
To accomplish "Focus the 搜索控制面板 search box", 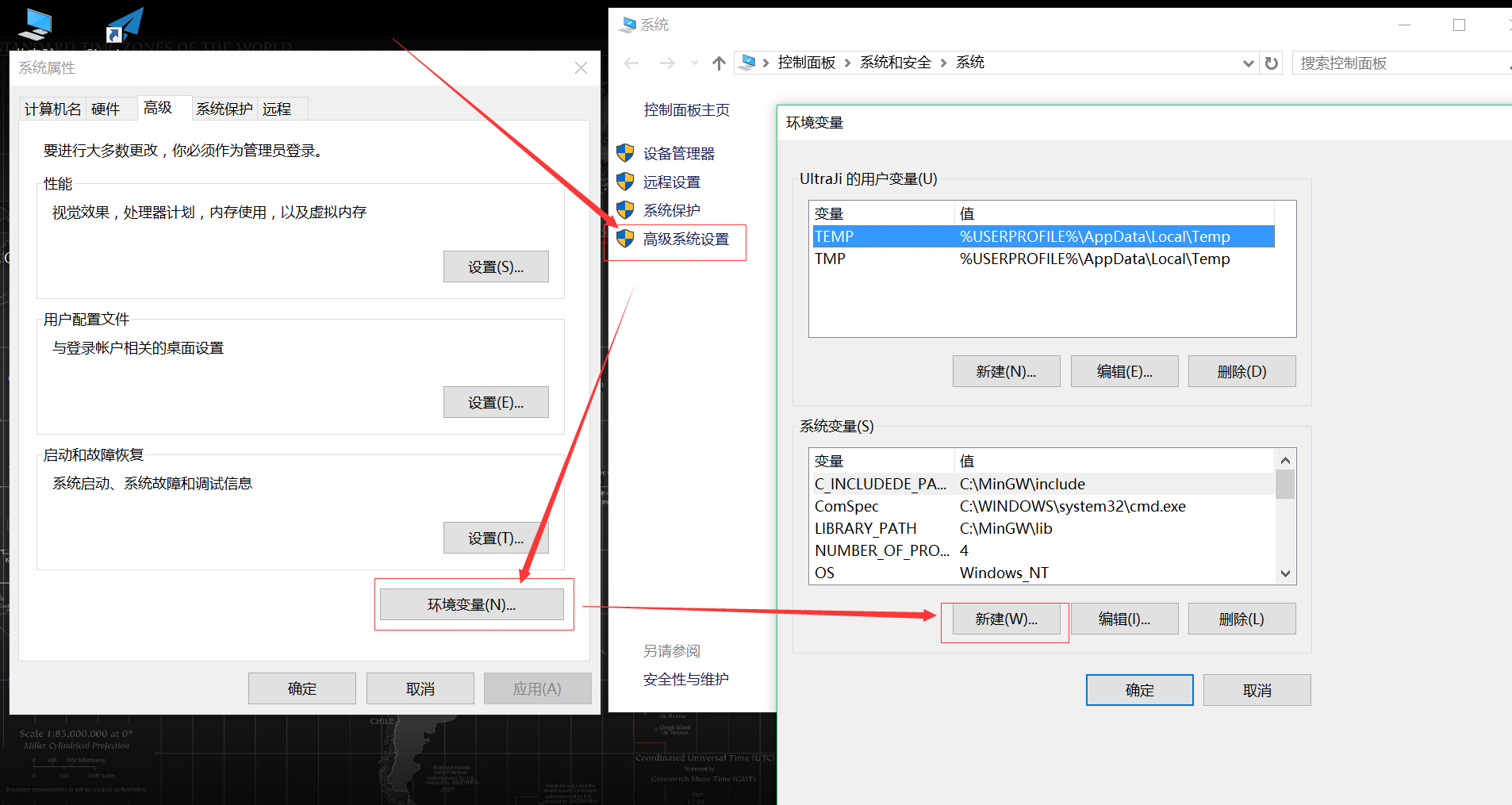I will 1402,63.
